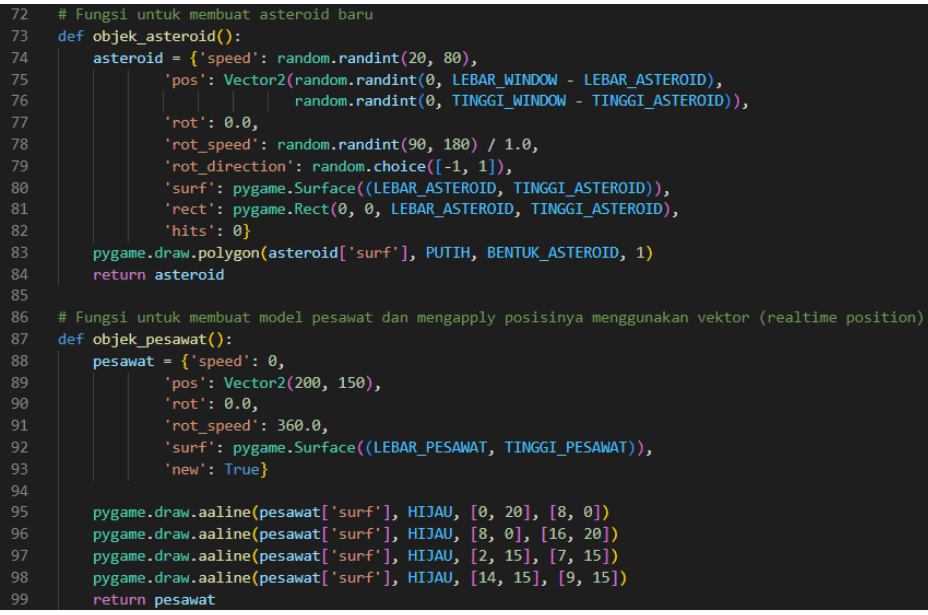
Task: Click 'rot_direction' key on line 79
Action: 228,166
